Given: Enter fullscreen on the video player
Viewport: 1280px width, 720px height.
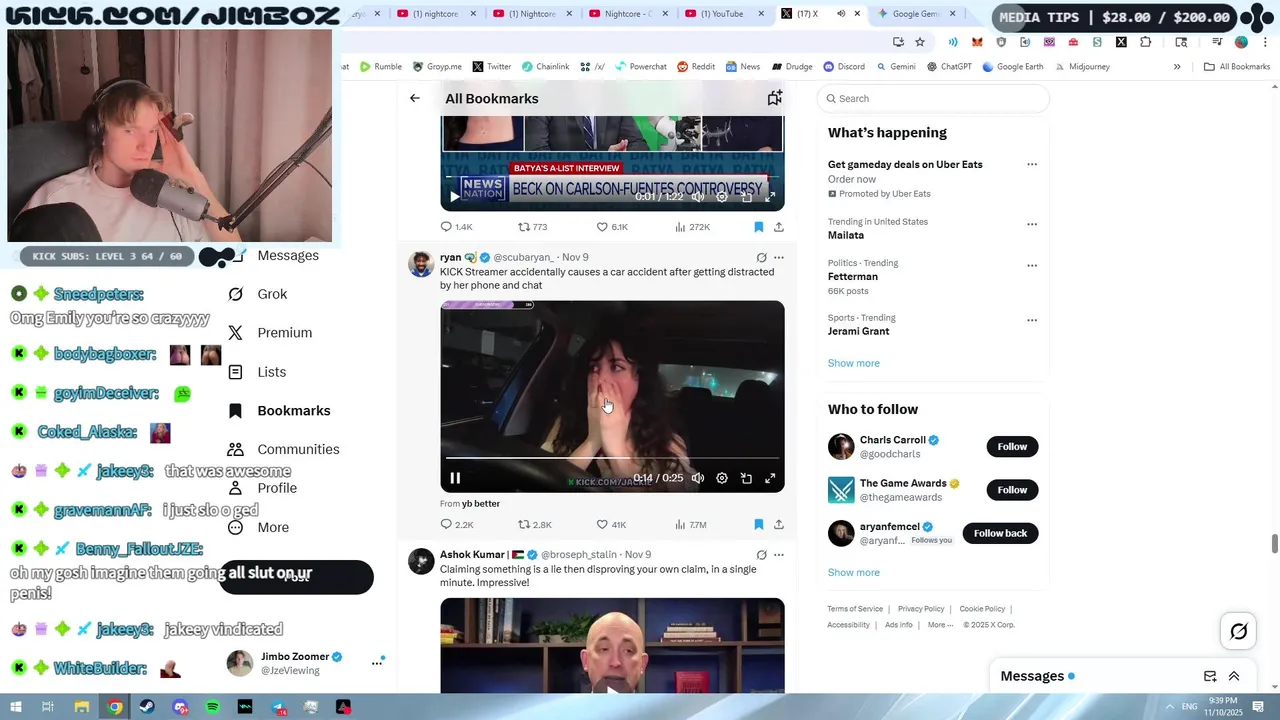Looking at the screenshot, I should 770,478.
